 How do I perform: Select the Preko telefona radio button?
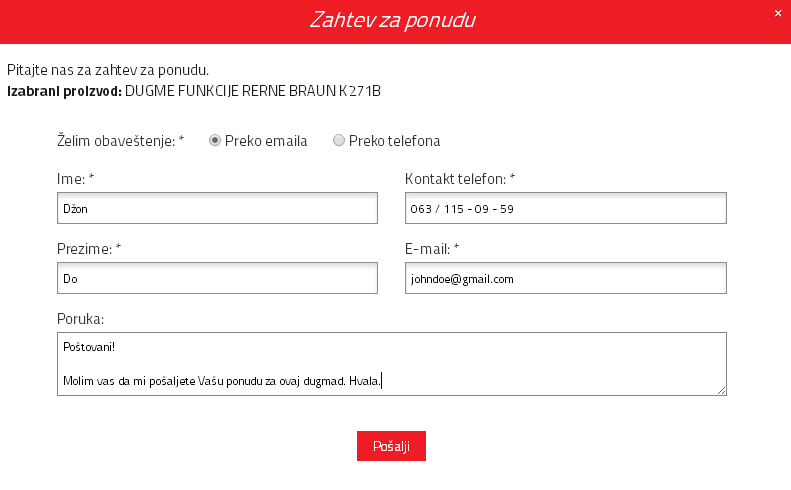tap(338, 140)
